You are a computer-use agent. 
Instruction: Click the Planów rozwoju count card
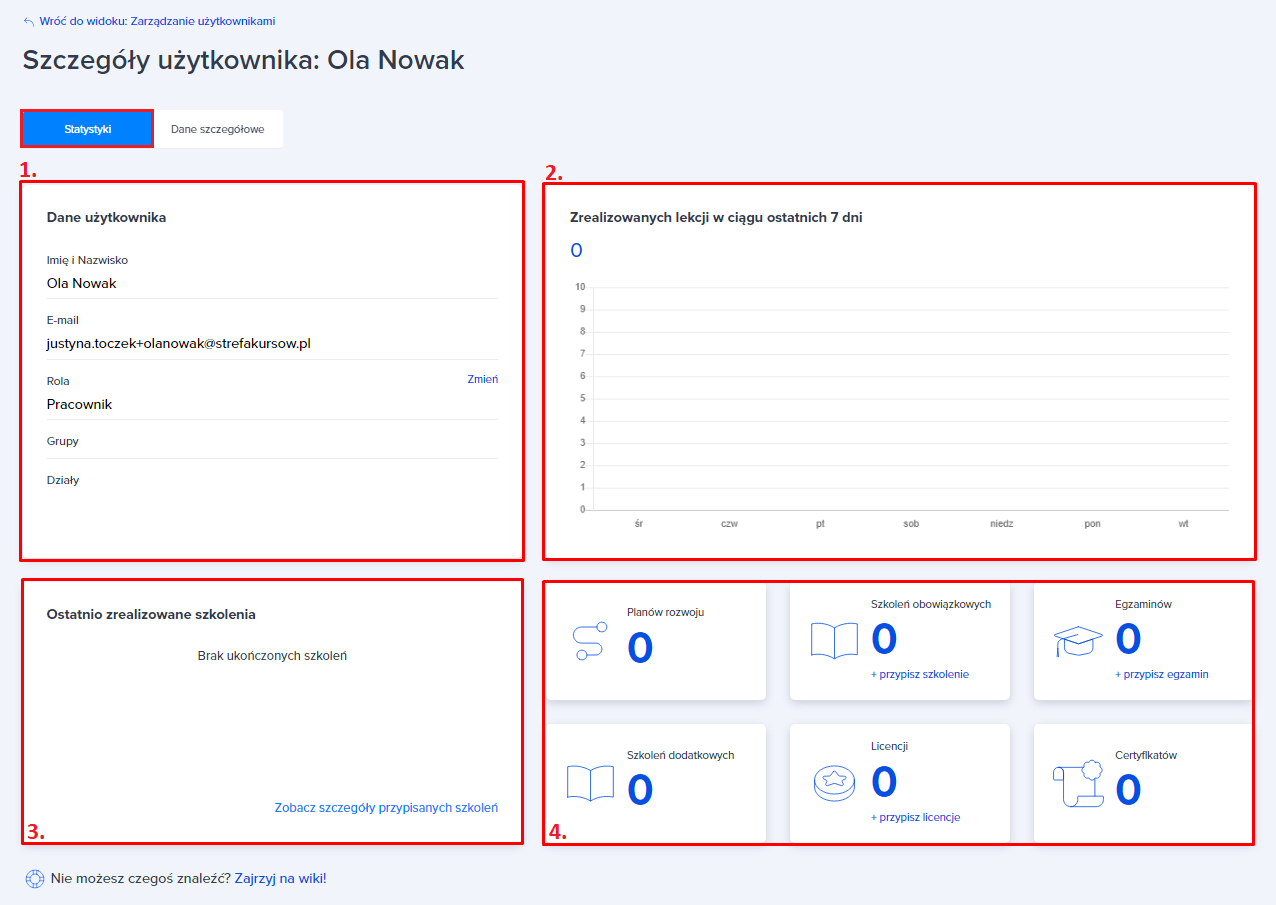pyautogui.click(x=656, y=641)
